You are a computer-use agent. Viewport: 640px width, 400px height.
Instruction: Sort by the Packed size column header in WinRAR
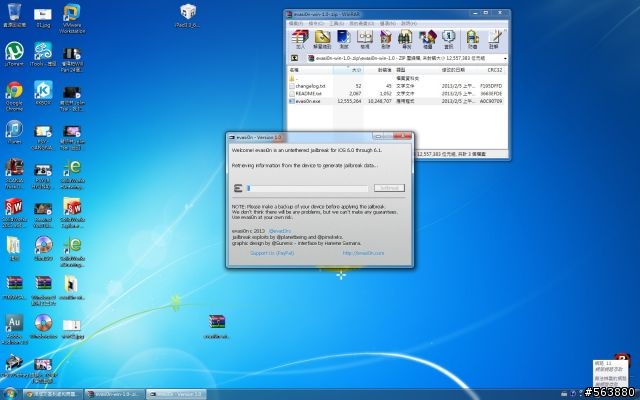point(378,70)
